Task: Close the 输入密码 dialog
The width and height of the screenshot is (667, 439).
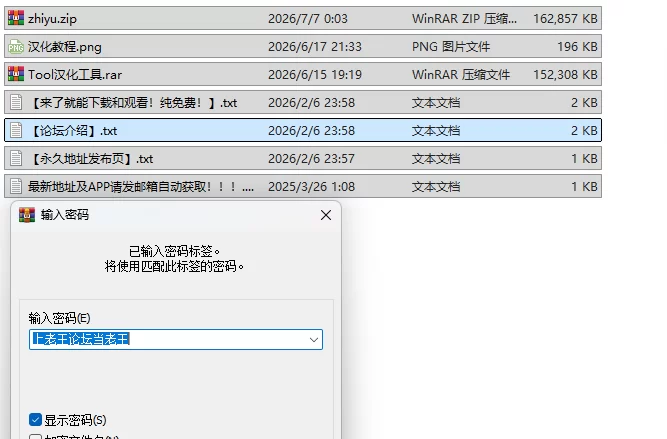Action: coord(326,215)
